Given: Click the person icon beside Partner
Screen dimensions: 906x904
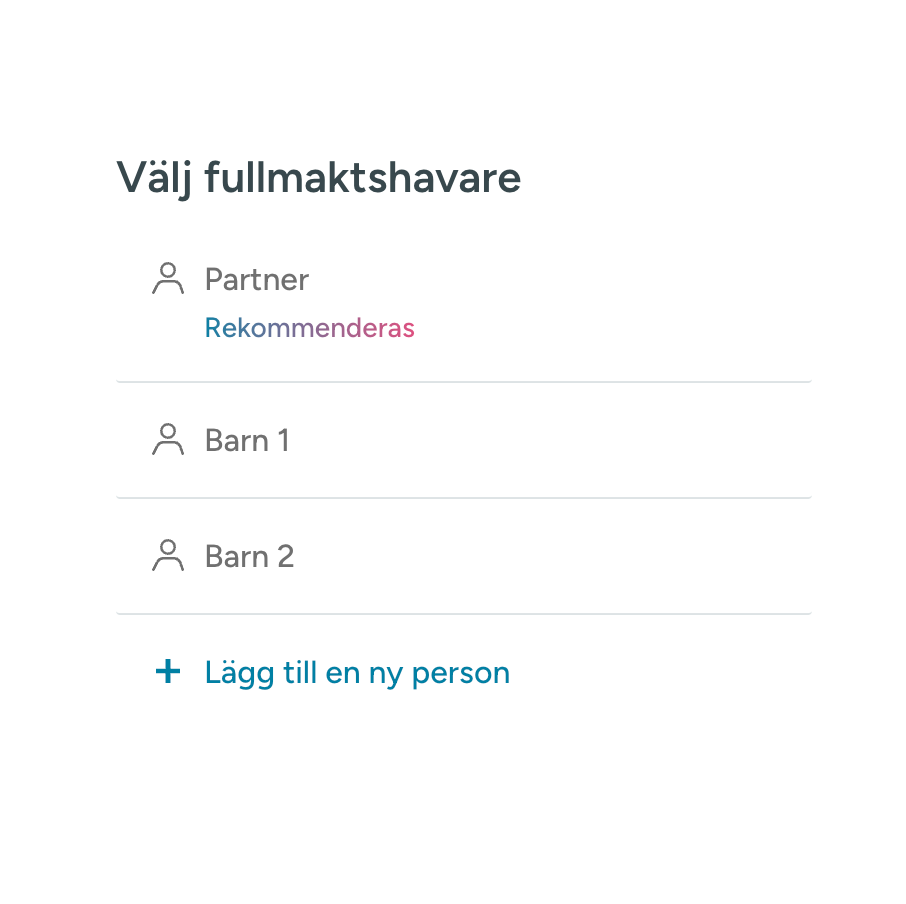Looking at the screenshot, I should click(x=168, y=278).
